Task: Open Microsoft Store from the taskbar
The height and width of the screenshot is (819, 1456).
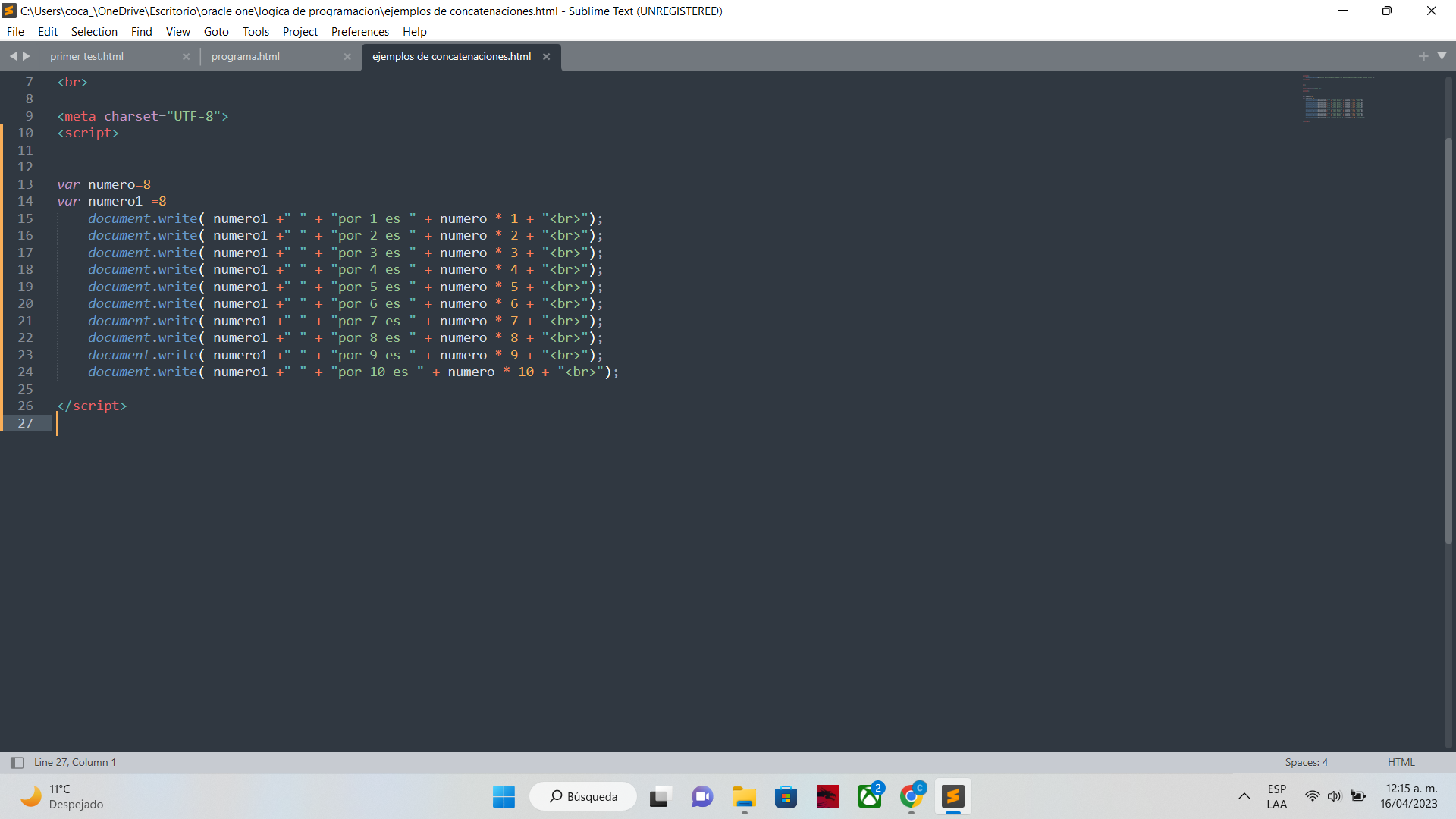Action: (x=786, y=796)
